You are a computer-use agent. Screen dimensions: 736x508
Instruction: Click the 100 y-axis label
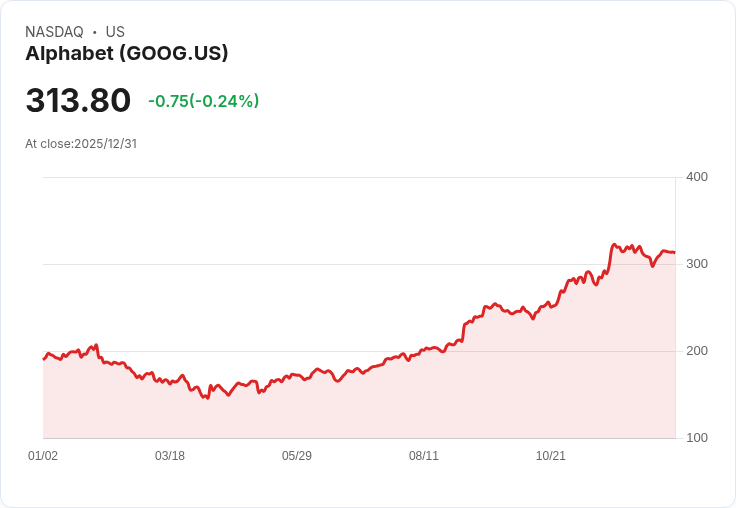click(696, 438)
